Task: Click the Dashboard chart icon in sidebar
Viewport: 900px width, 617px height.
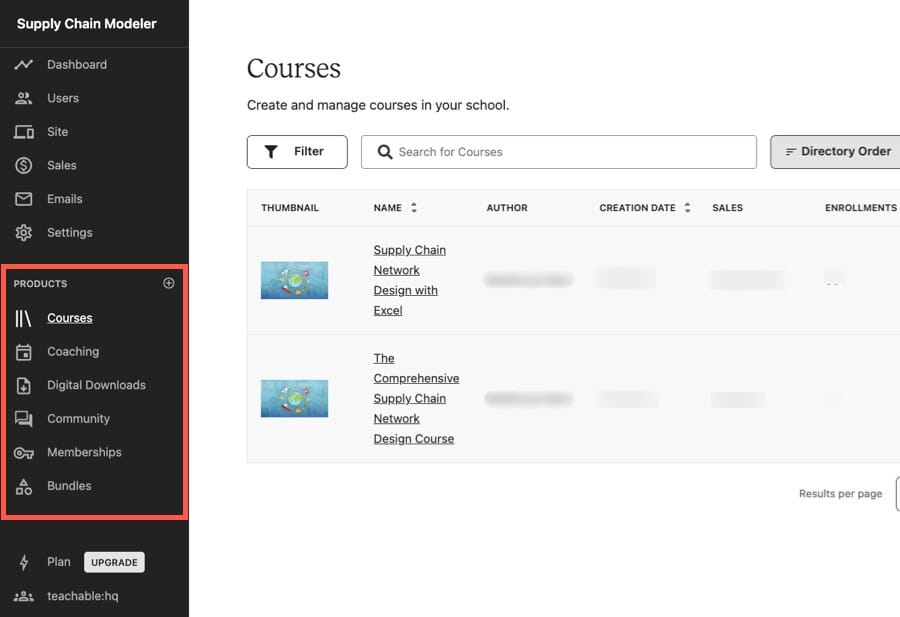Action: click(x=23, y=65)
